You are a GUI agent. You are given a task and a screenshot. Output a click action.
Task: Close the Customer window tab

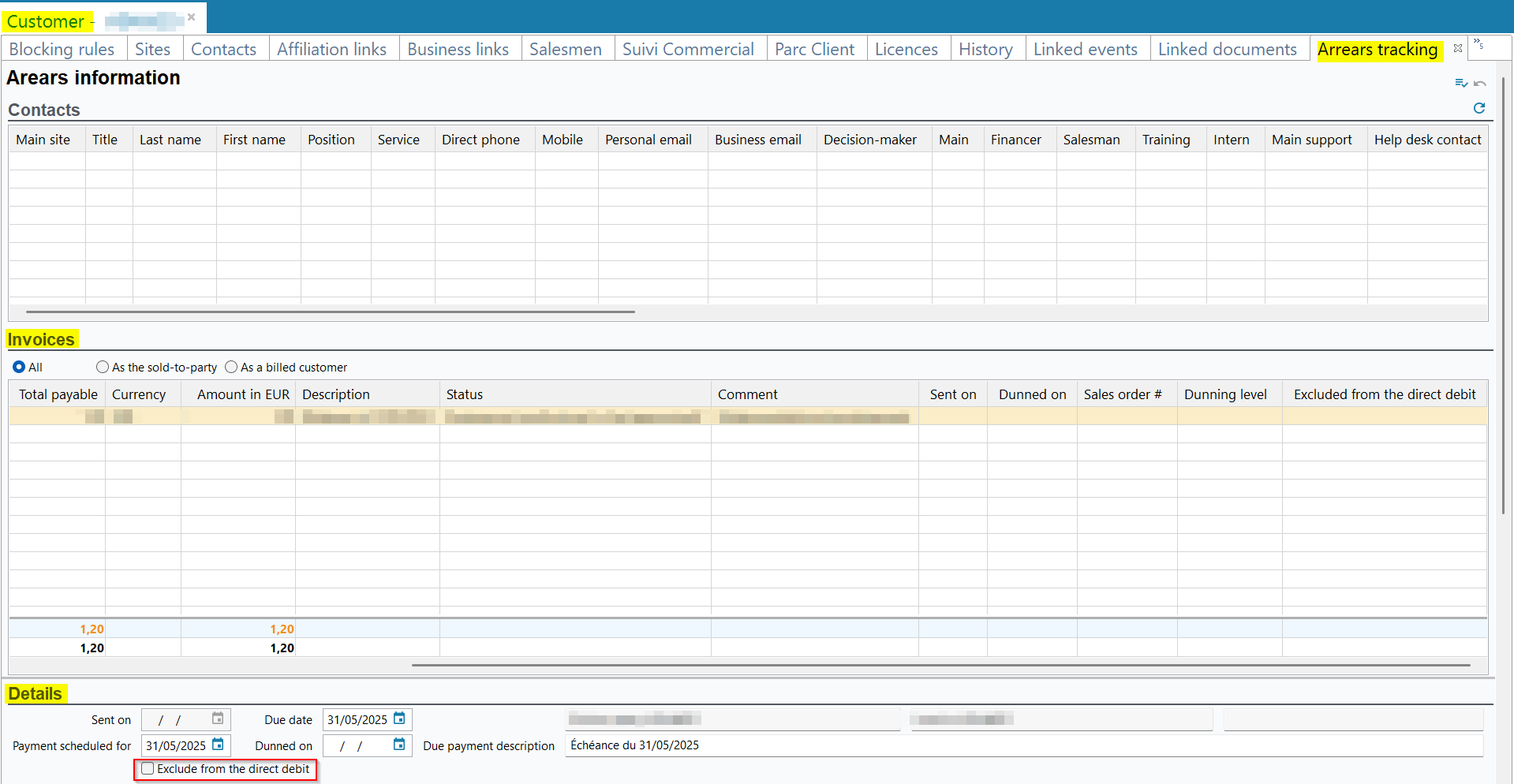(191, 17)
